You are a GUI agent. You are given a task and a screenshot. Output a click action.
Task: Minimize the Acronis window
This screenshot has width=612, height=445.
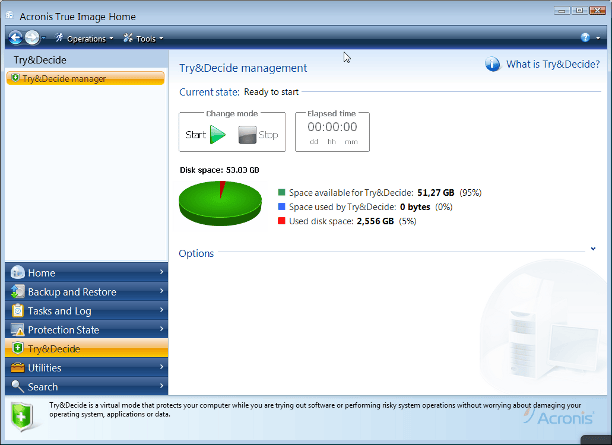pyautogui.click(x=562, y=11)
